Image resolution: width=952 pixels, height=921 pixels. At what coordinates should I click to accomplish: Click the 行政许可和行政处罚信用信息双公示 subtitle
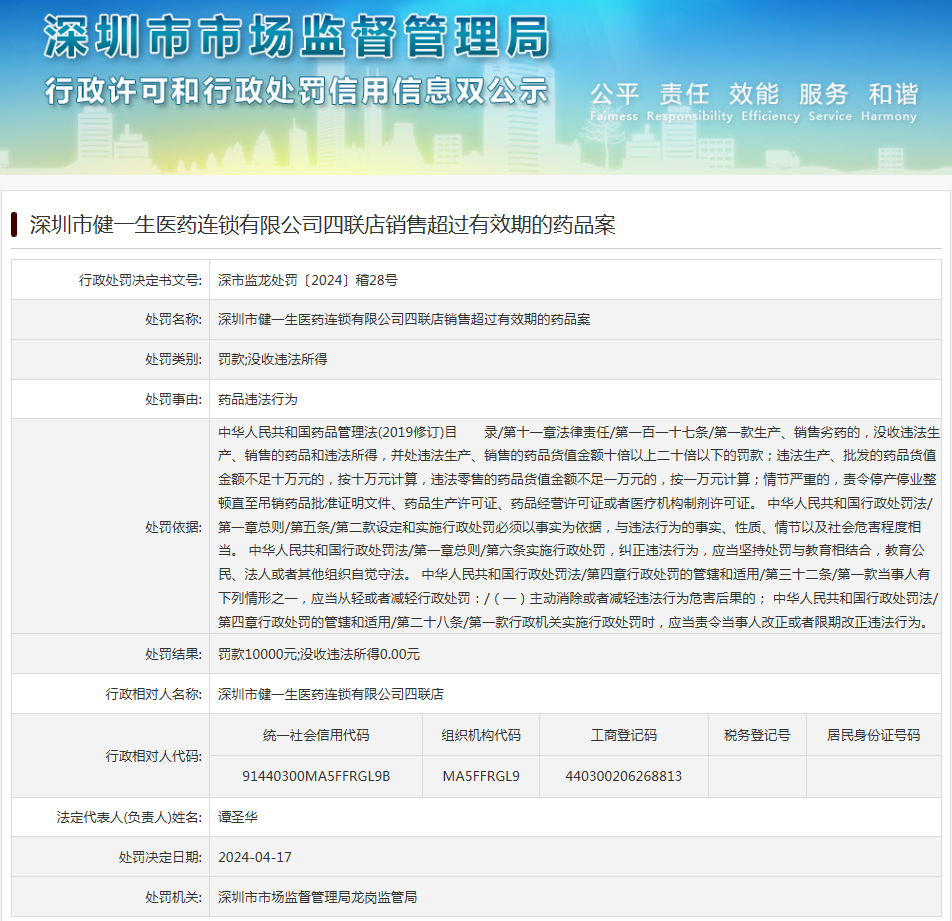[x=296, y=91]
